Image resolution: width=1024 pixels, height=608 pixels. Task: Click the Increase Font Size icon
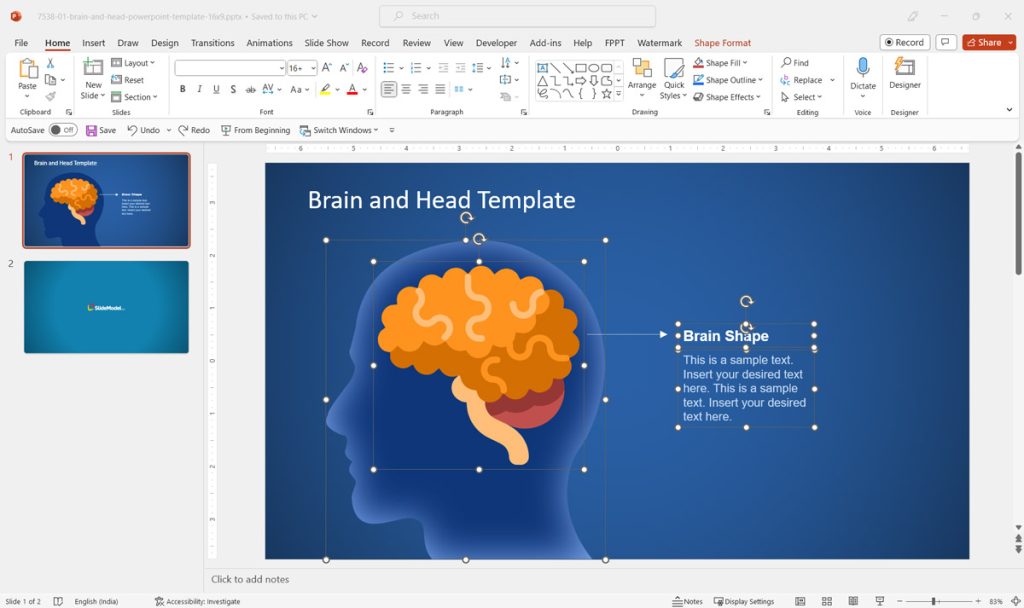click(x=324, y=67)
